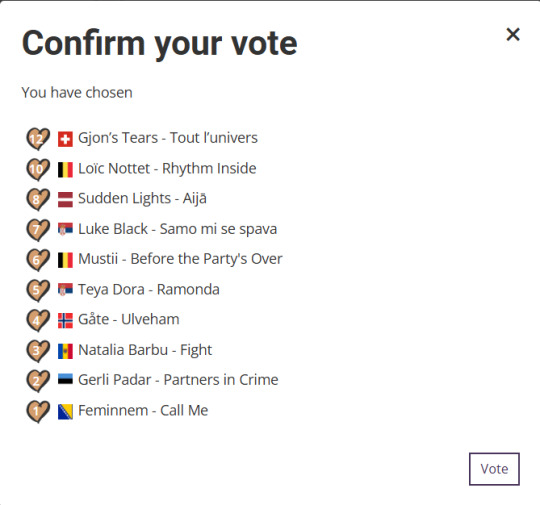This screenshot has width=540, height=505.
Task: Select the Gjon's Tears - Tout l'univers entry
Action: click(168, 138)
